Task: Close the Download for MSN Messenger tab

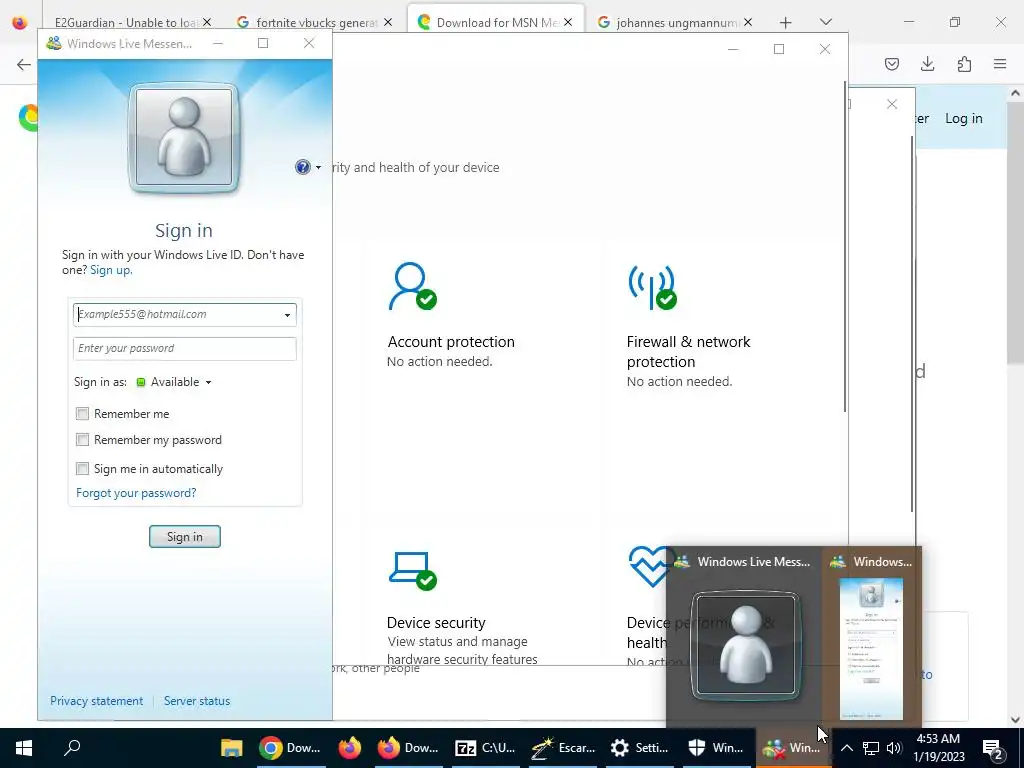Action: 568,22
